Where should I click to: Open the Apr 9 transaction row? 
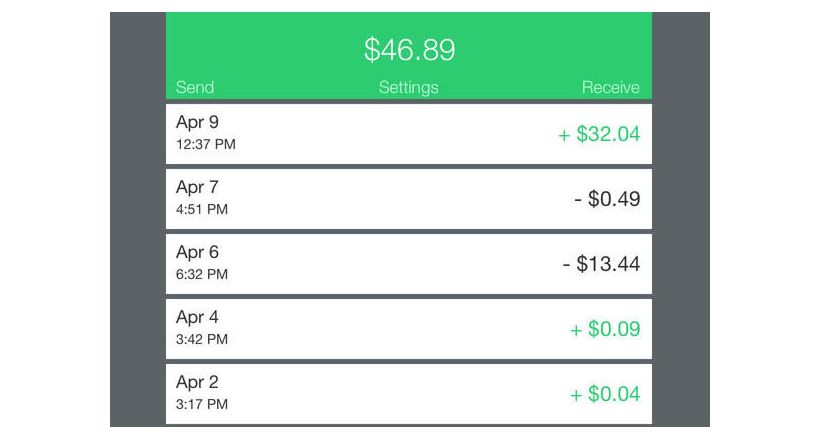click(x=408, y=134)
